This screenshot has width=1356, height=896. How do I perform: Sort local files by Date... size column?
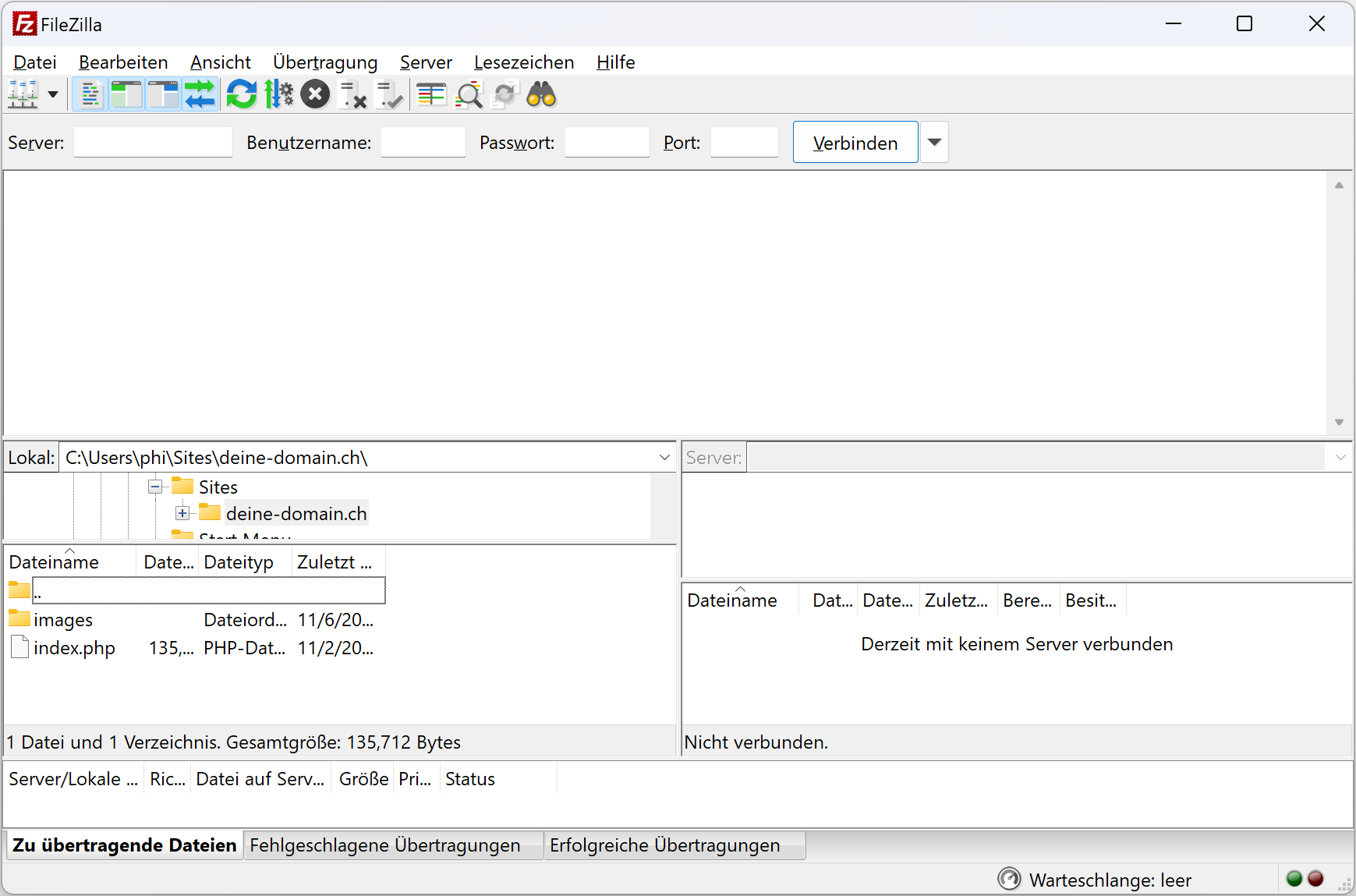point(168,562)
